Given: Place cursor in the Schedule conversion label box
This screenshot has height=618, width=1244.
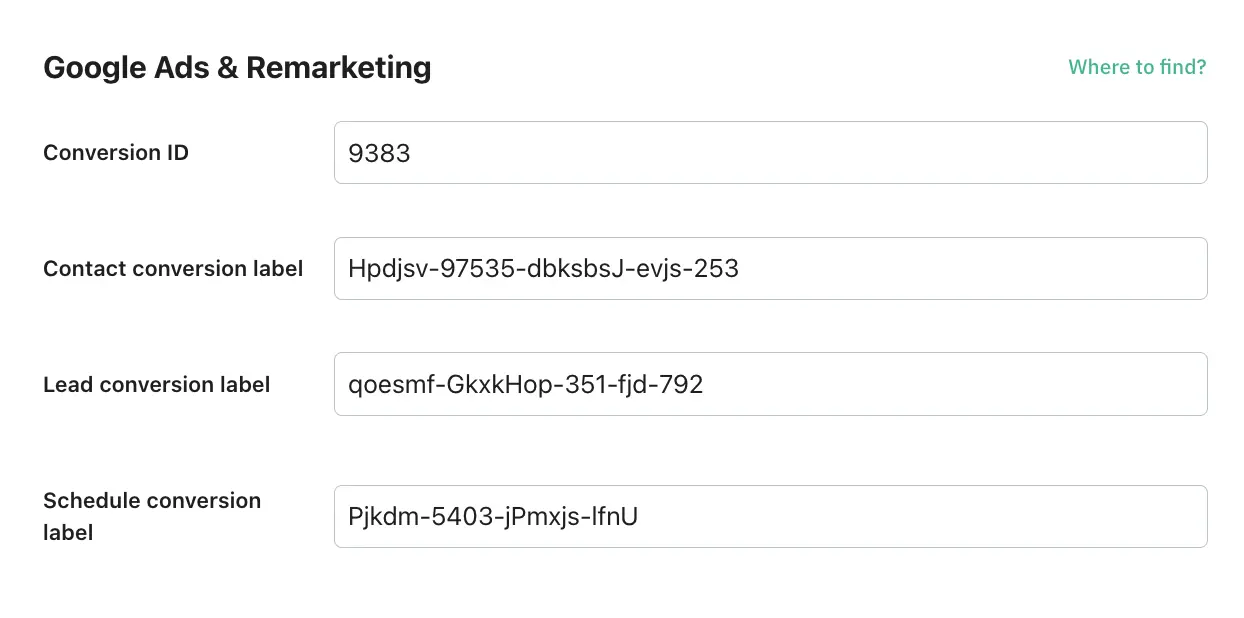Looking at the screenshot, I should click(770, 516).
